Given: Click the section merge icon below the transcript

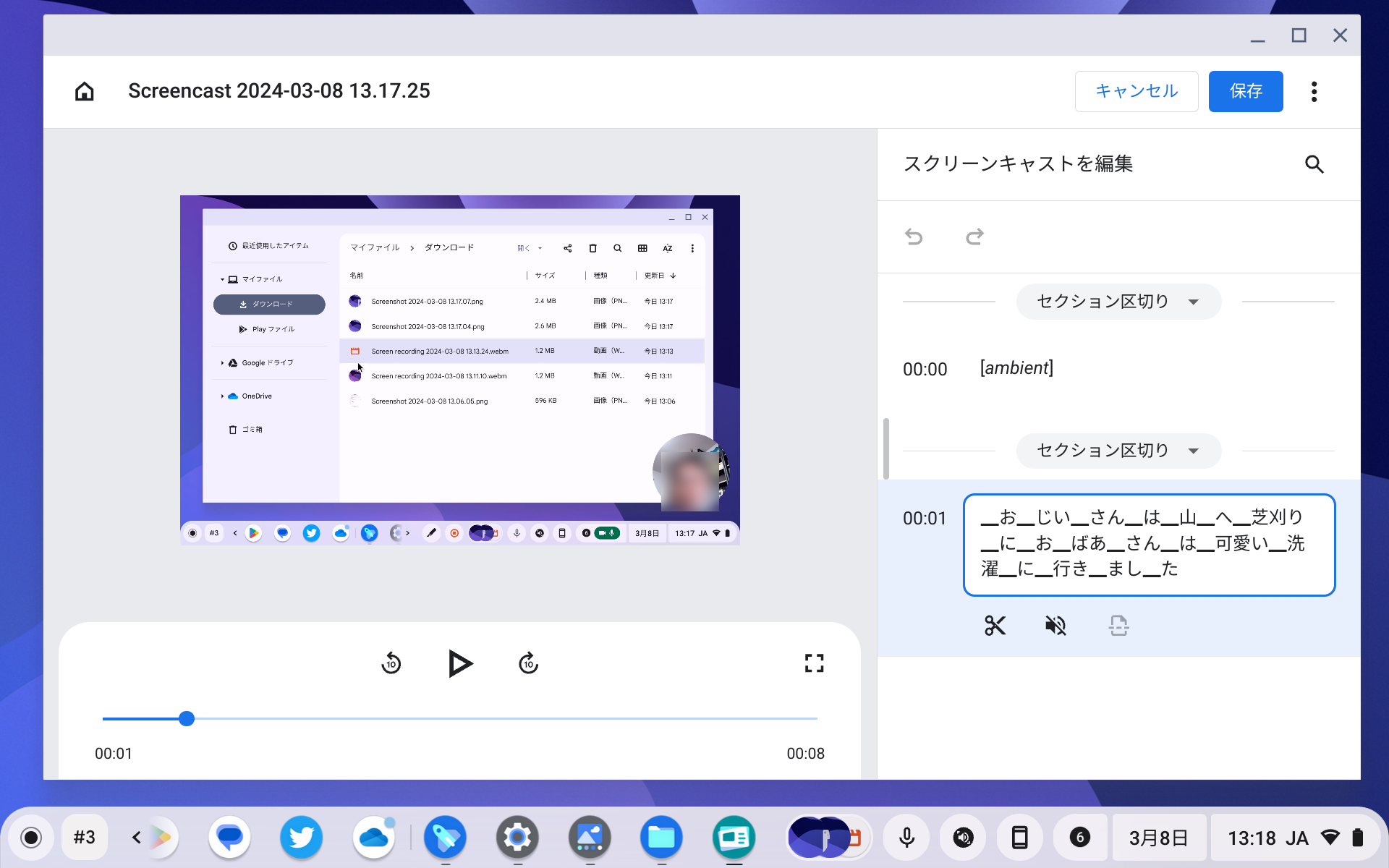Looking at the screenshot, I should tap(1118, 626).
